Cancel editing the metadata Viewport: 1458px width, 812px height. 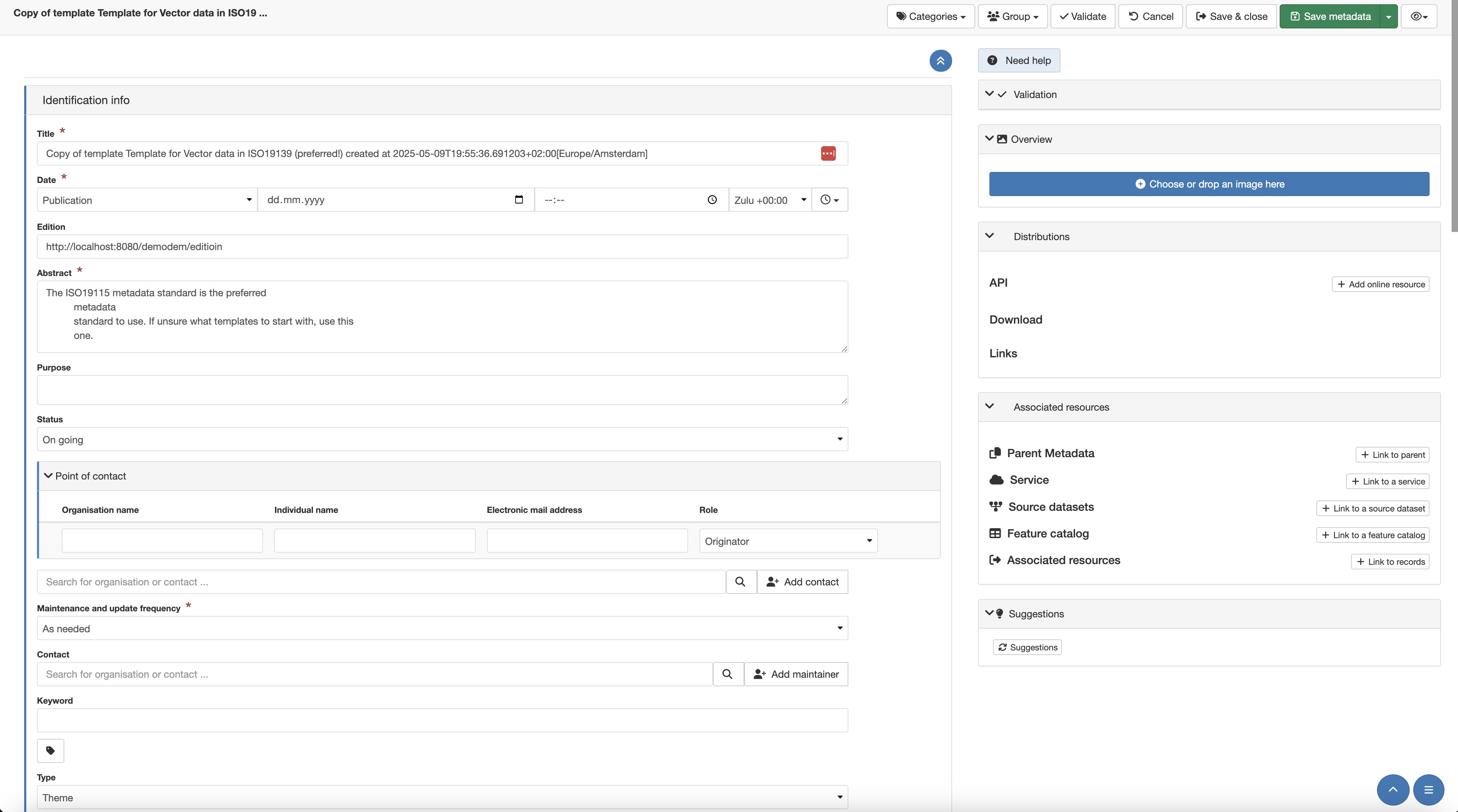[x=1151, y=16]
